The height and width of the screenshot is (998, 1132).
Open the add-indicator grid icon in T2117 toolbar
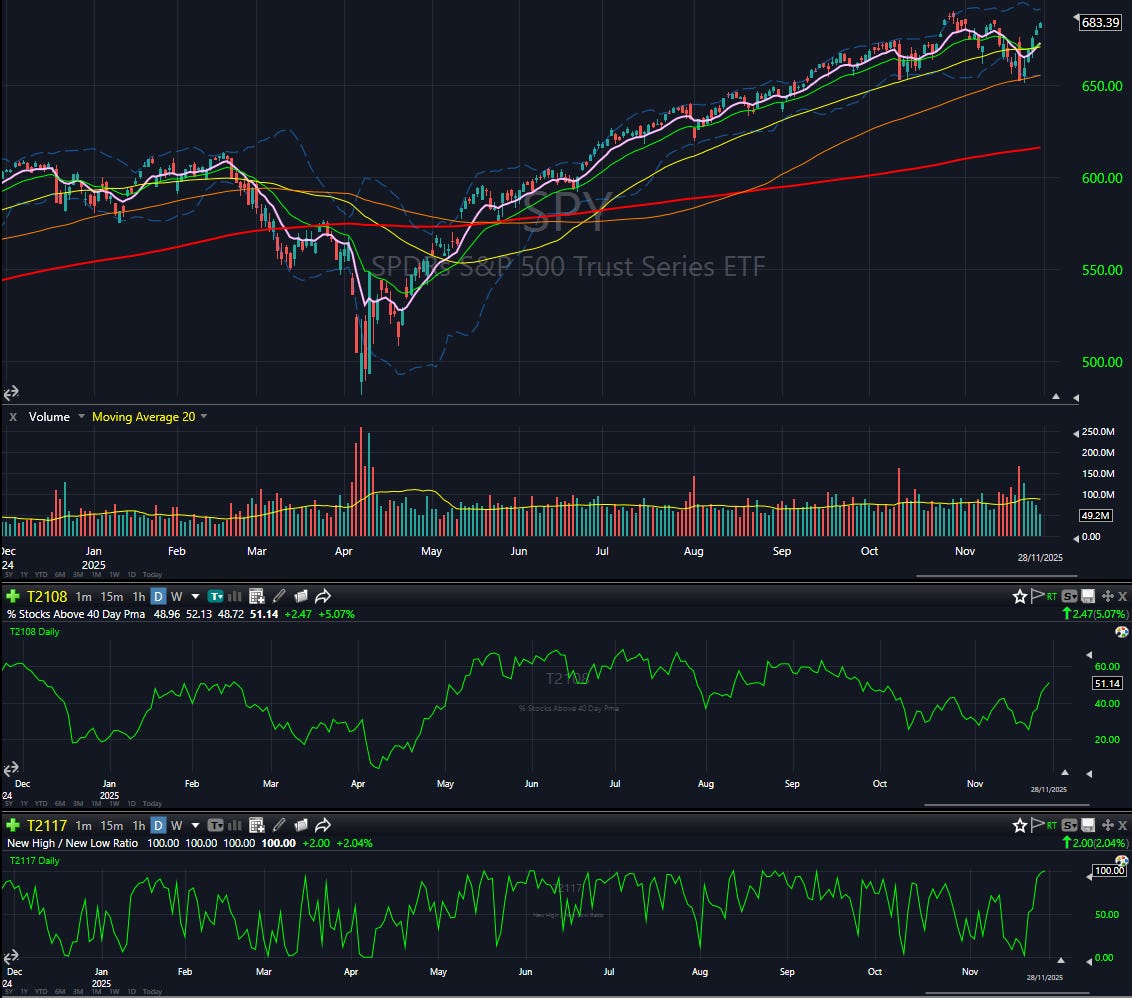(x=256, y=825)
